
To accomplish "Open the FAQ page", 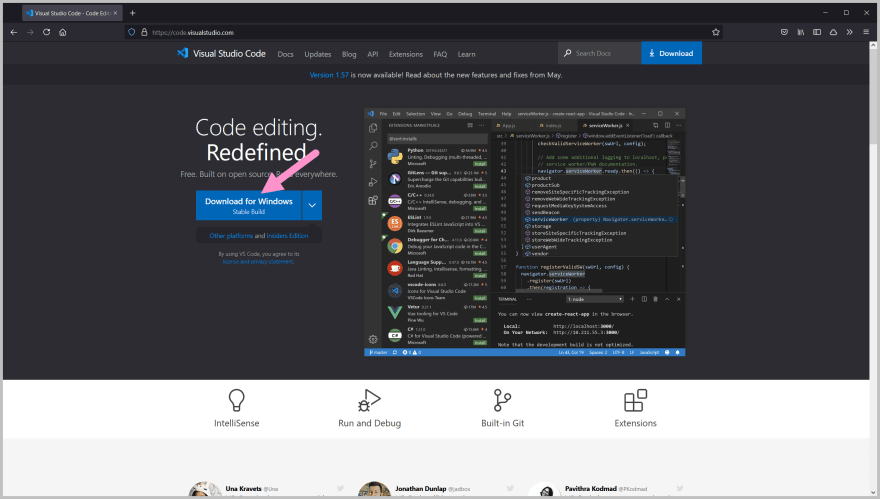I will click(x=440, y=54).
